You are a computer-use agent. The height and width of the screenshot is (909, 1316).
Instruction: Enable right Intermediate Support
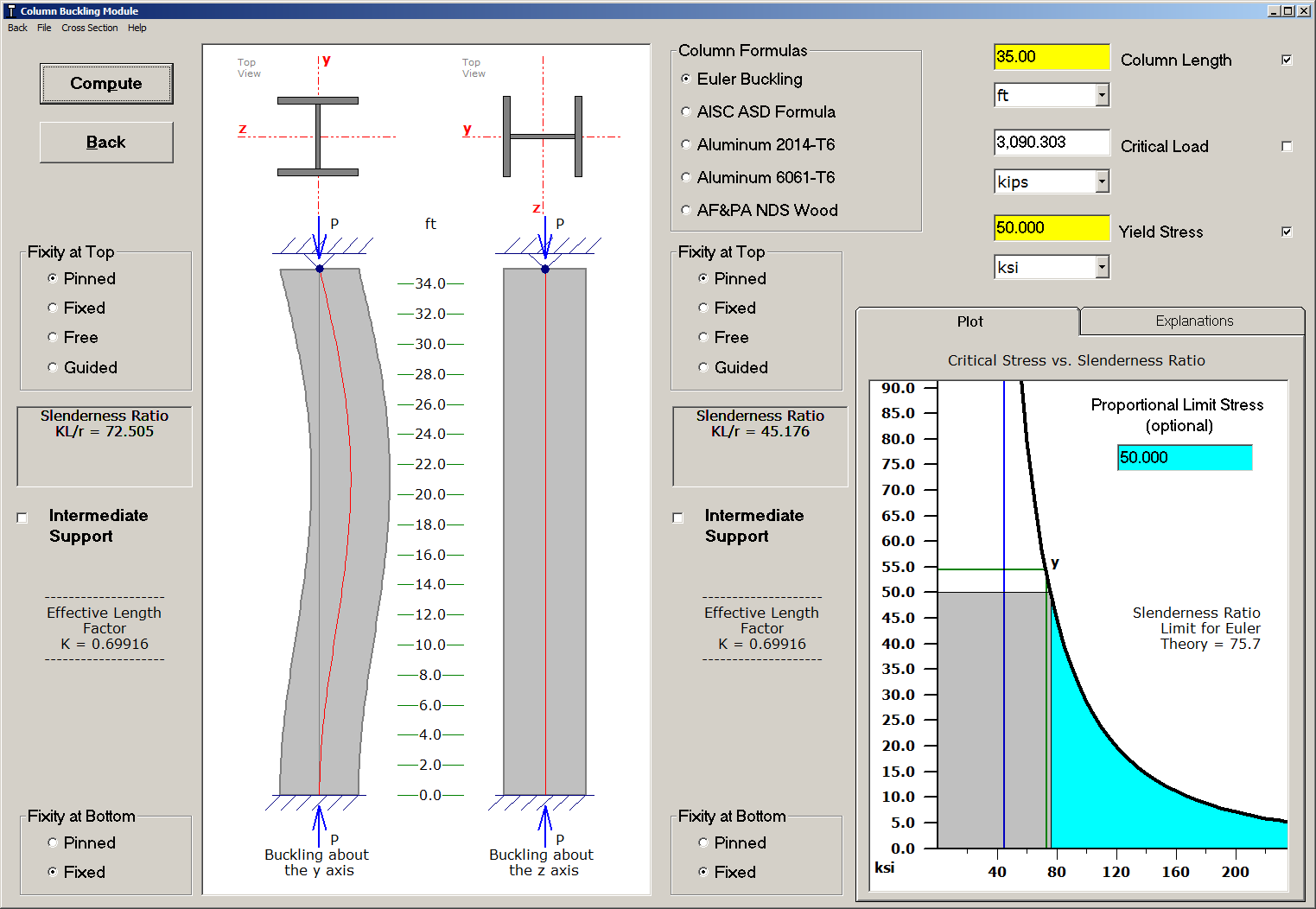tap(677, 517)
